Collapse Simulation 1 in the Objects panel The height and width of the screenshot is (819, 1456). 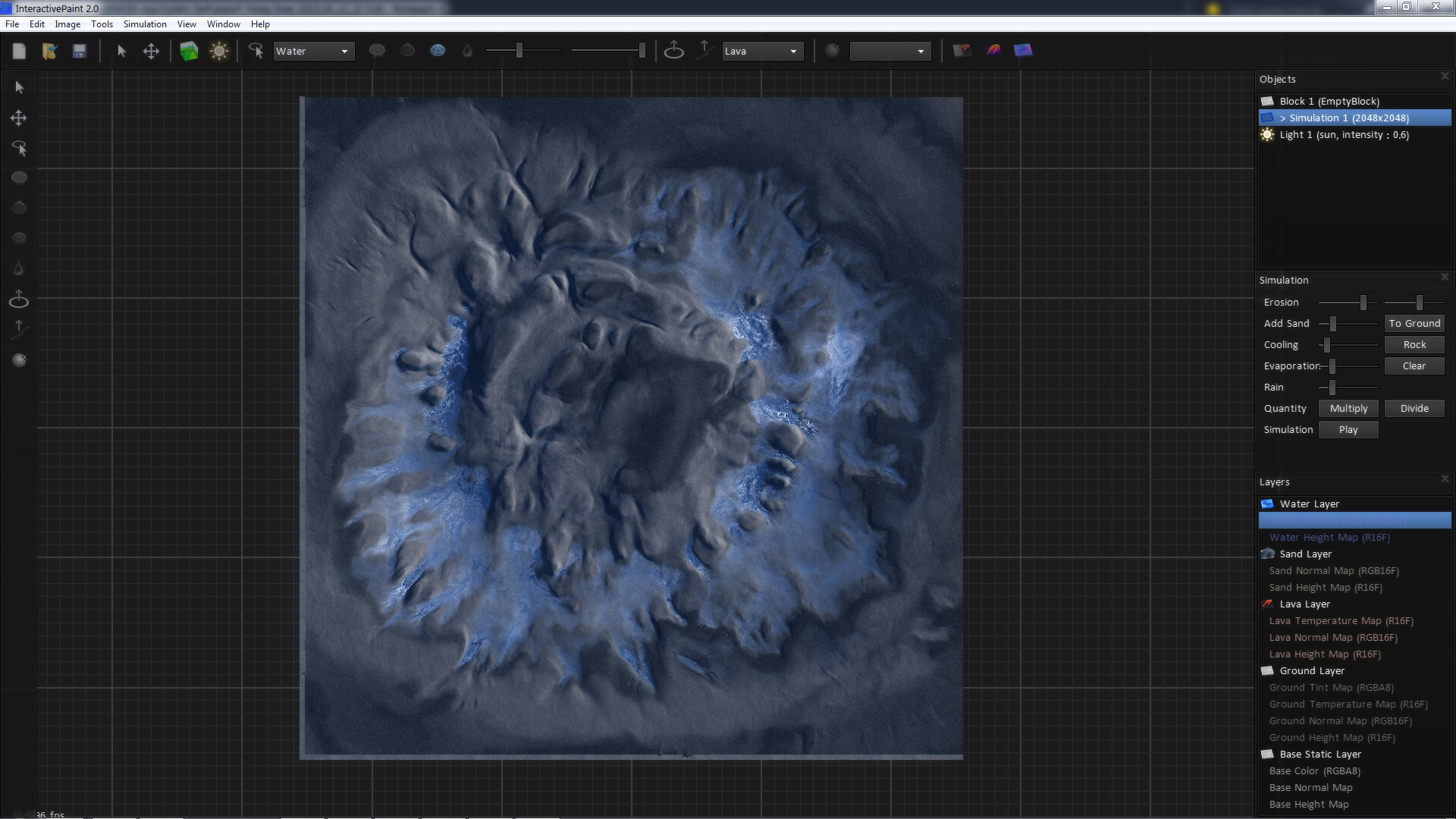tap(1282, 118)
